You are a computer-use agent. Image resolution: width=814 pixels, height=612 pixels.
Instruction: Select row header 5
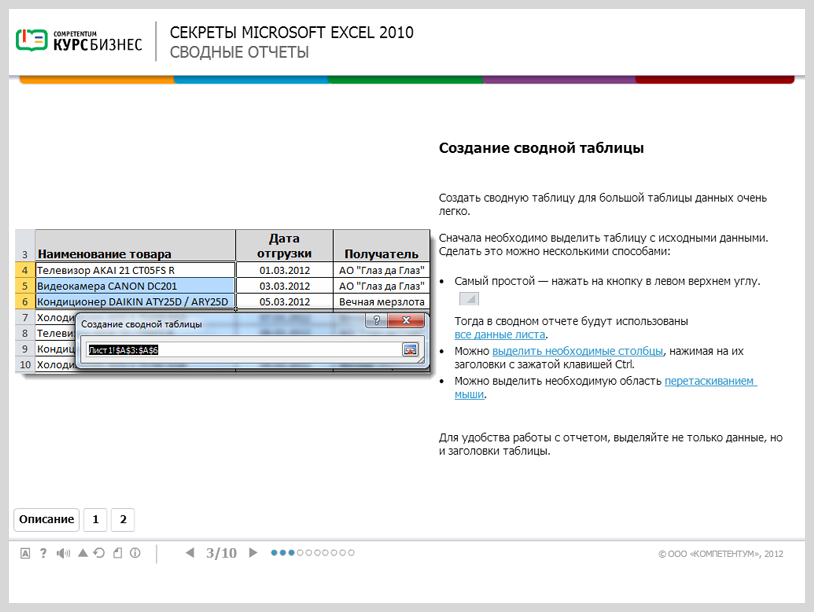click(x=25, y=286)
